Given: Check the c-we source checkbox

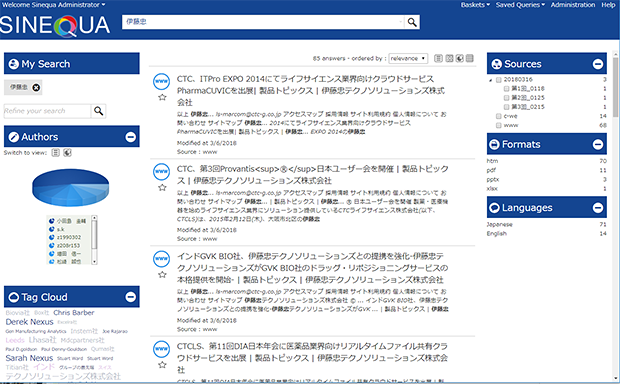Looking at the screenshot, I should pos(499,116).
